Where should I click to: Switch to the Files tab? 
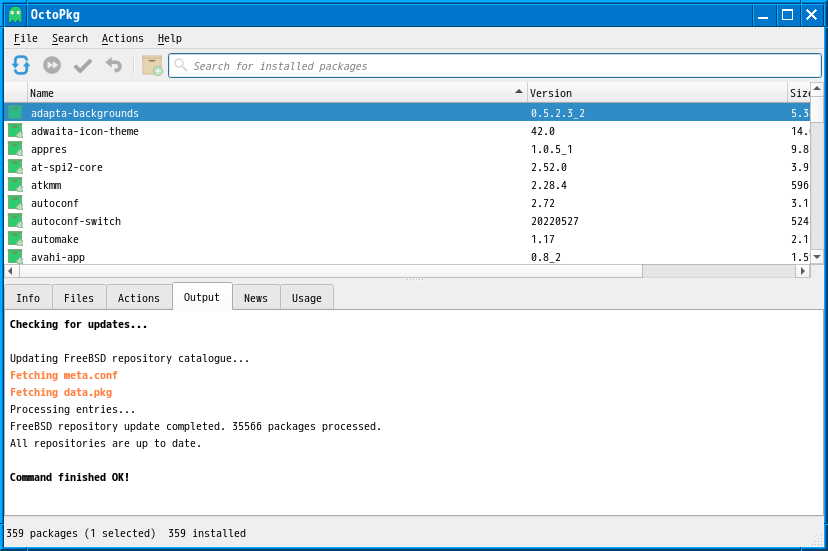click(78, 298)
